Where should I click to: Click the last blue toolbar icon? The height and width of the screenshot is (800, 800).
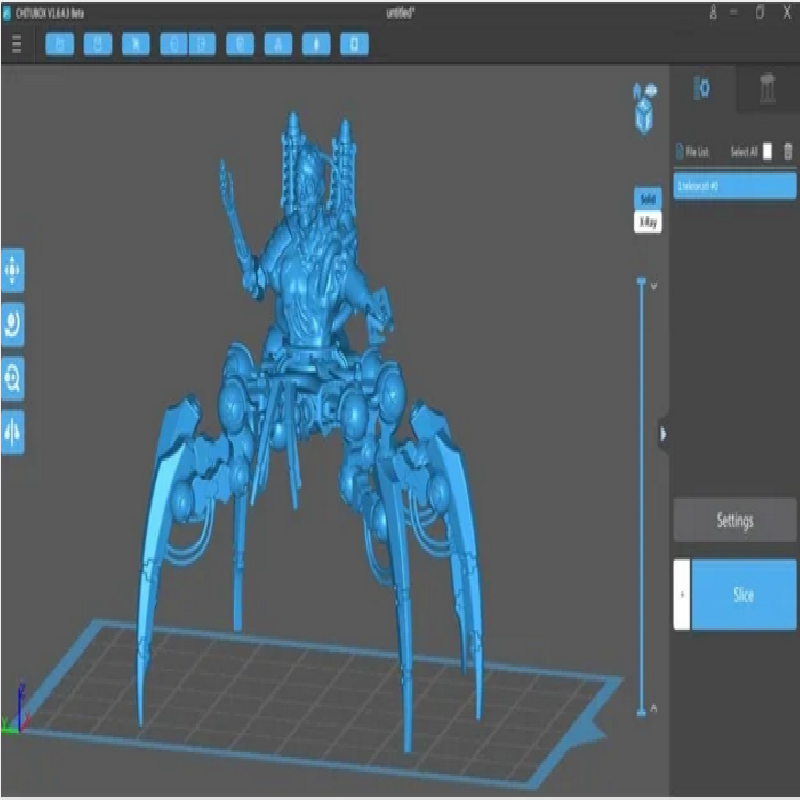(x=354, y=44)
